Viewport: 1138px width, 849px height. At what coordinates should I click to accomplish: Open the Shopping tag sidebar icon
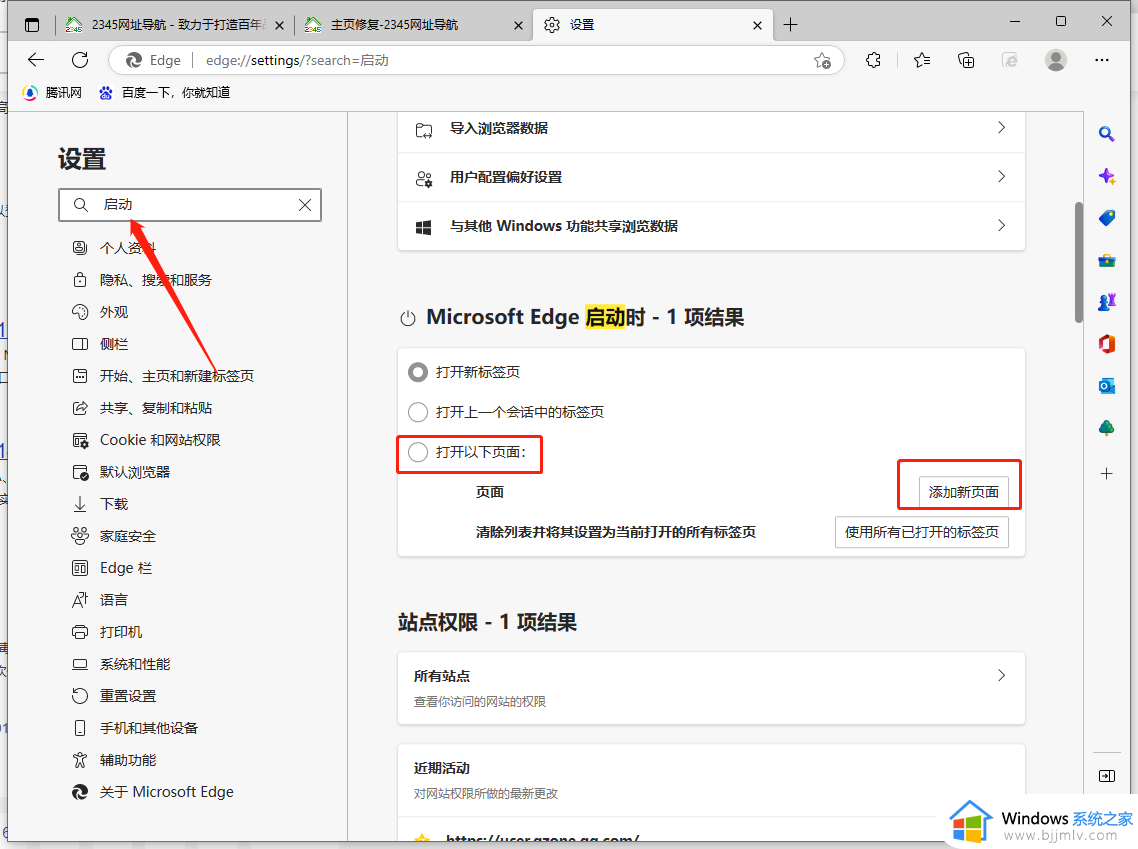point(1106,218)
